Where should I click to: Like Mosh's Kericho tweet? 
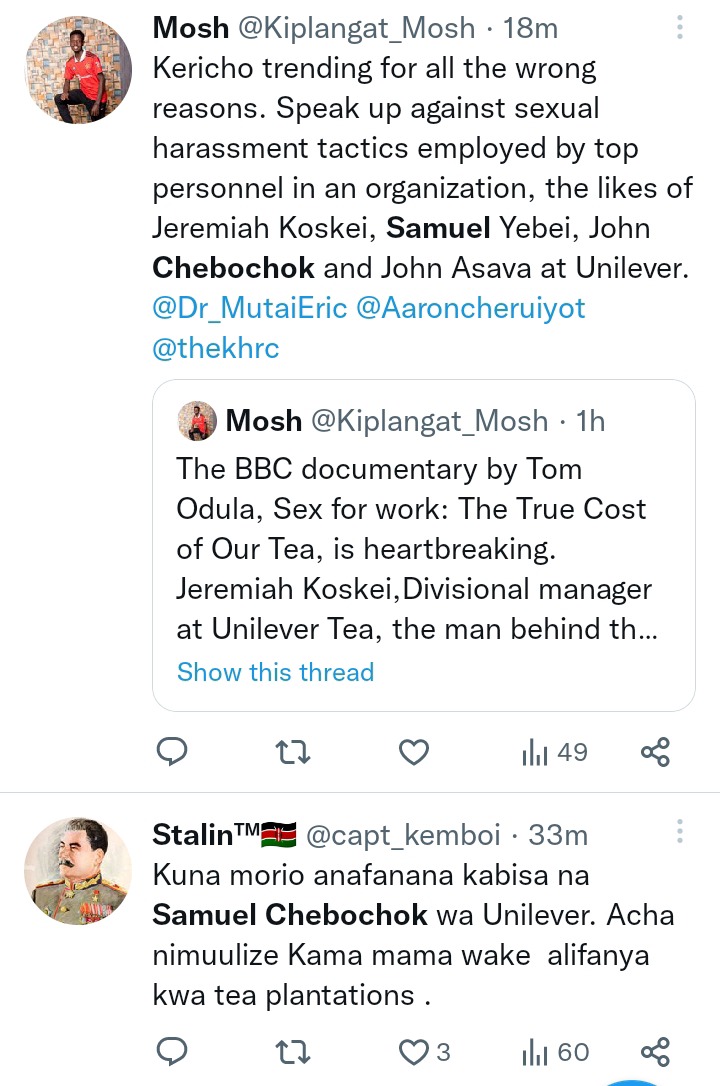click(414, 752)
